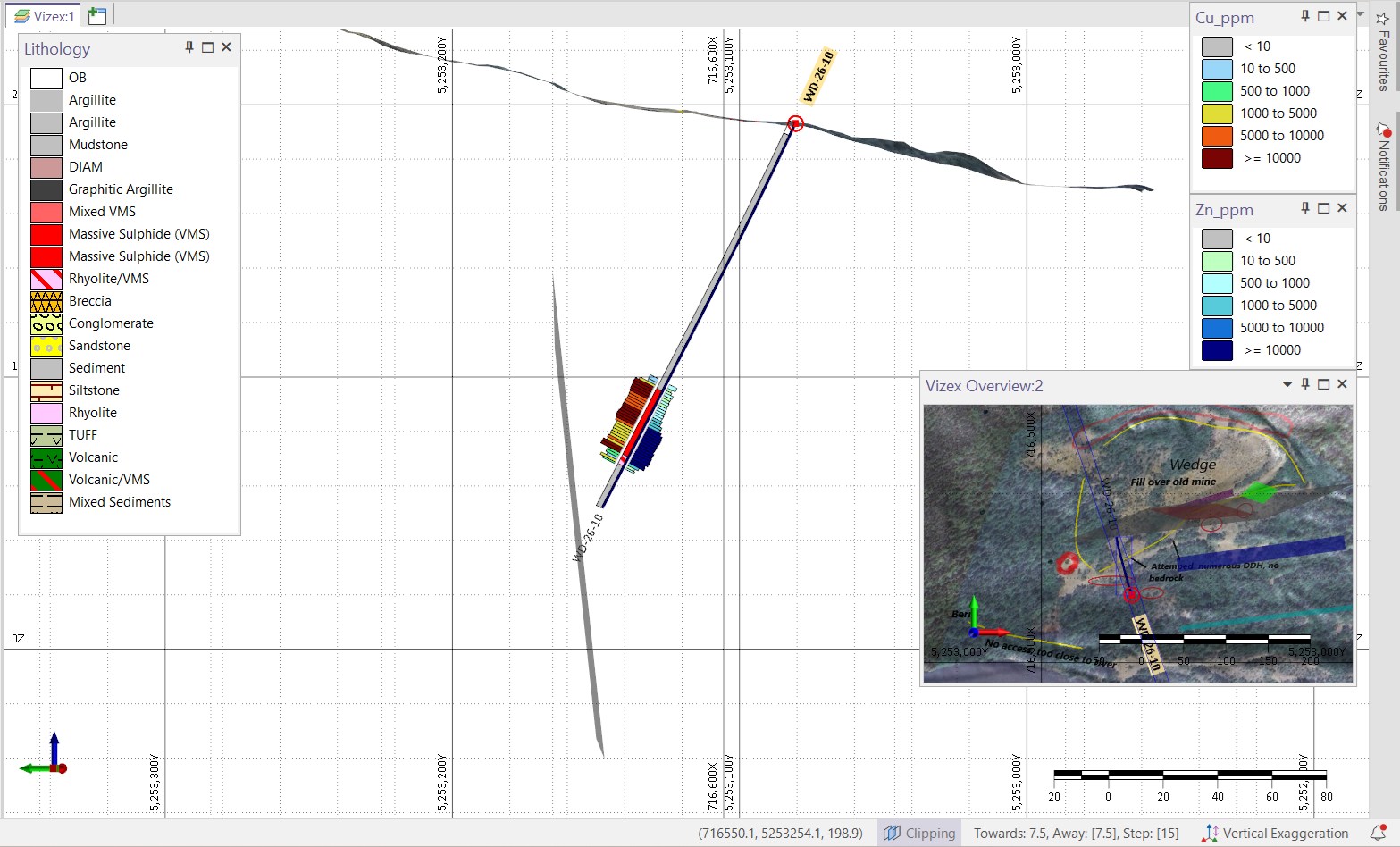Click 'Wedge' annotation in overview map

coord(1193,465)
